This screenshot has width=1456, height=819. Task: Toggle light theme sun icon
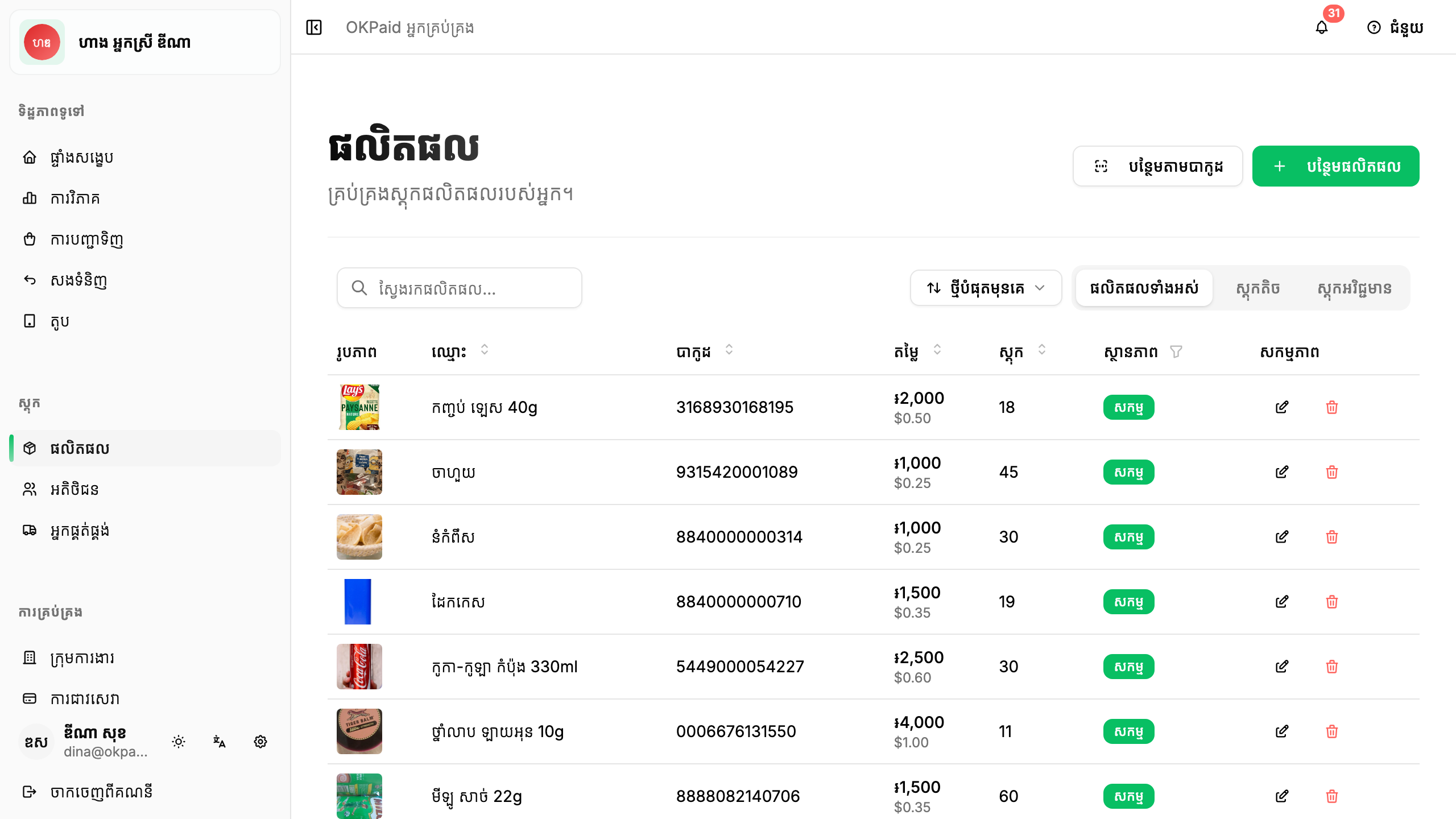coord(179,742)
